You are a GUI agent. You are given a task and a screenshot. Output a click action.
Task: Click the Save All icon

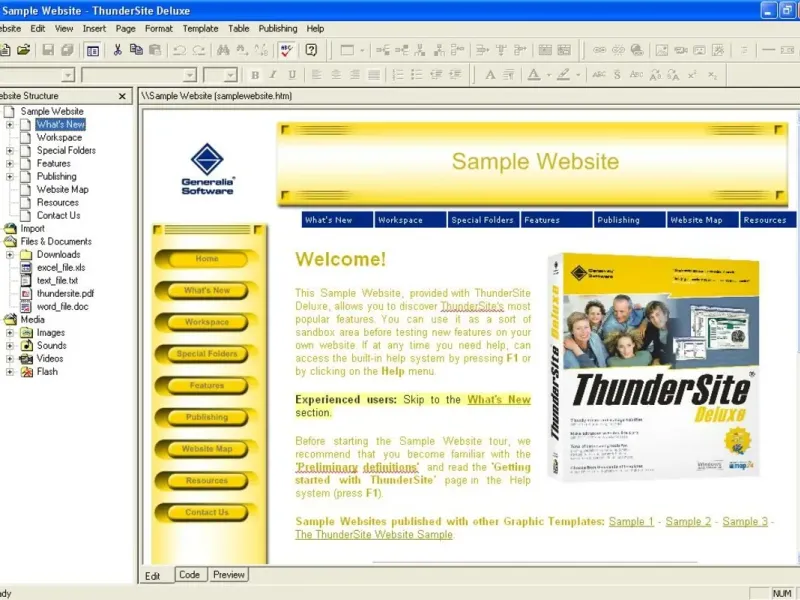[67, 50]
